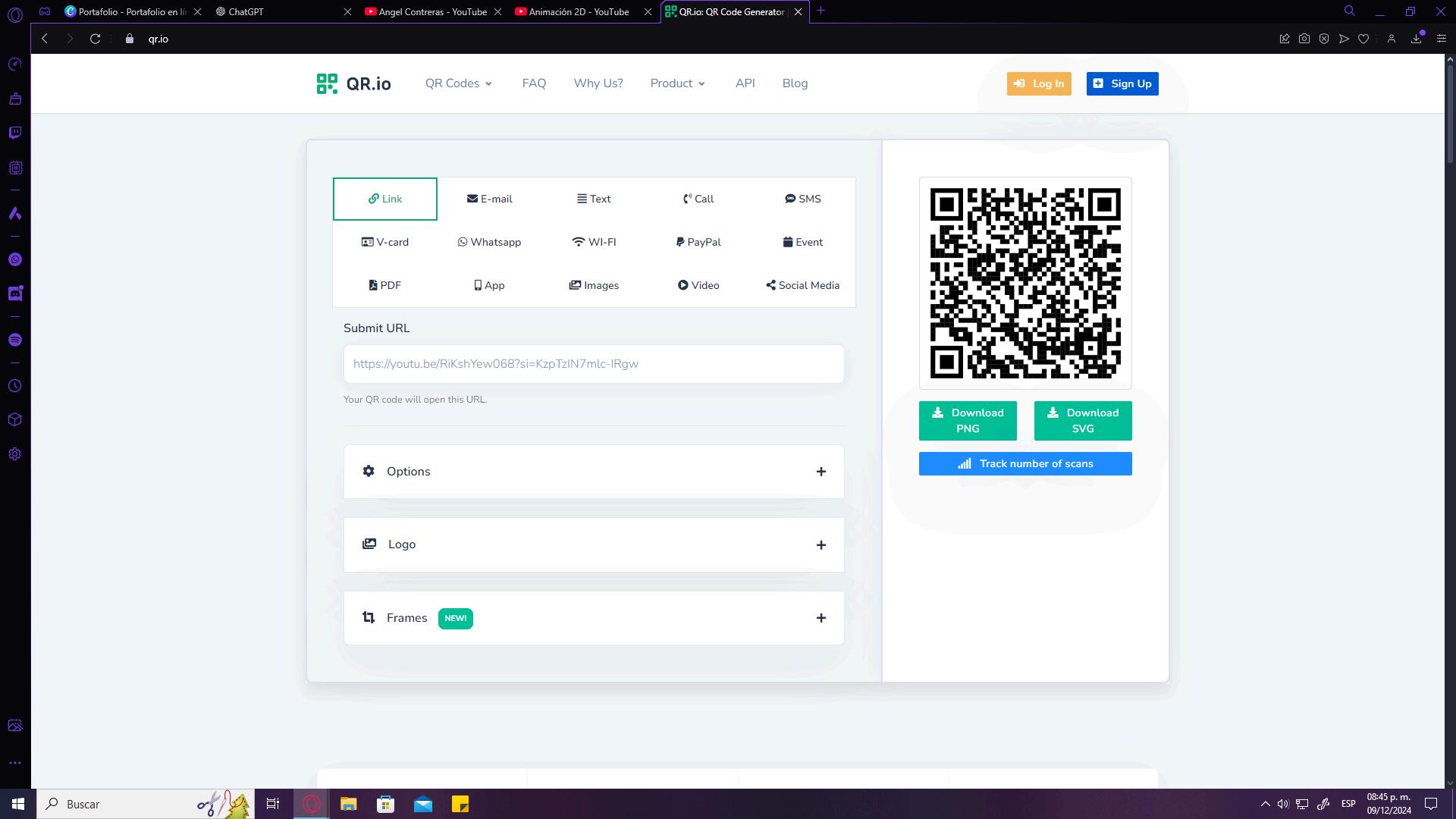
Task: Open the Product dropdown menu
Action: [677, 83]
